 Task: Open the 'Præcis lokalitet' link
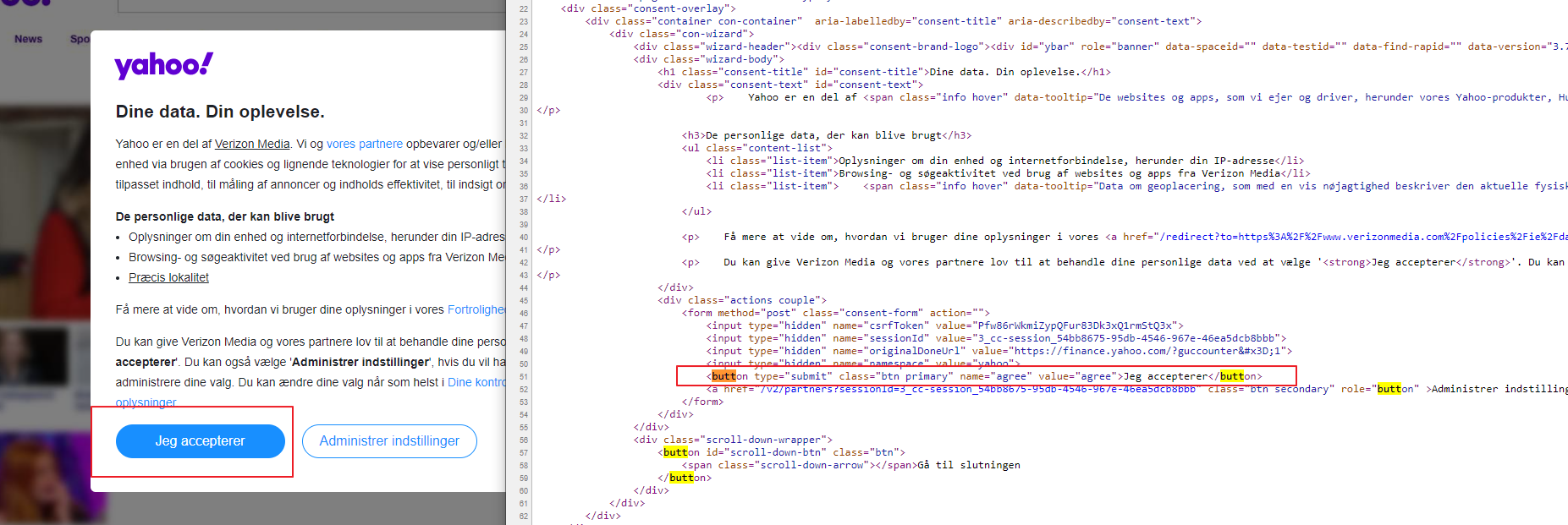pyautogui.click(x=168, y=277)
